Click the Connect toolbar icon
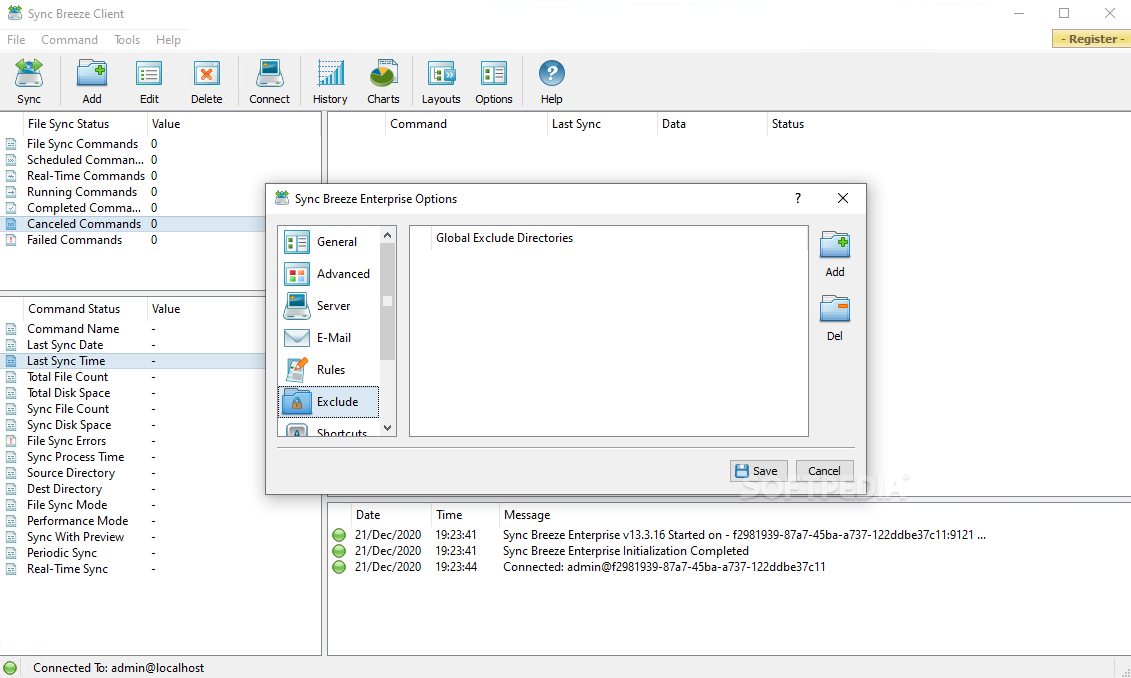The width and height of the screenshot is (1131, 678). click(269, 82)
